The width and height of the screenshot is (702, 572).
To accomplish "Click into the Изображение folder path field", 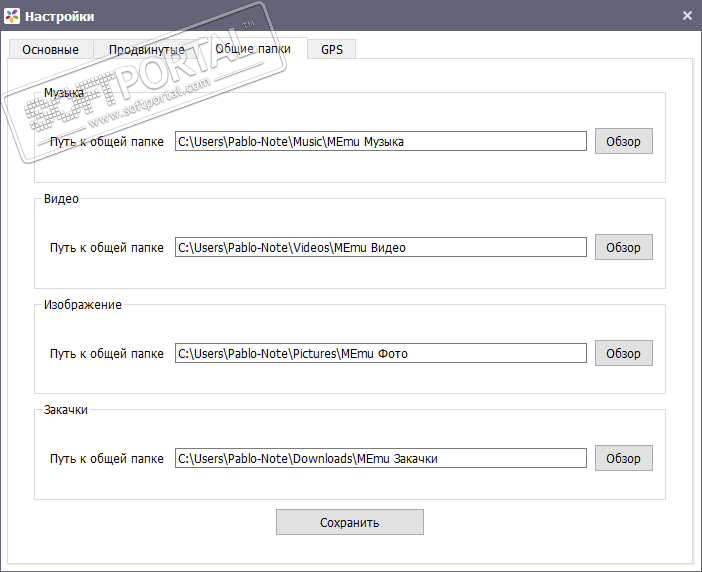I will [380, 353].
